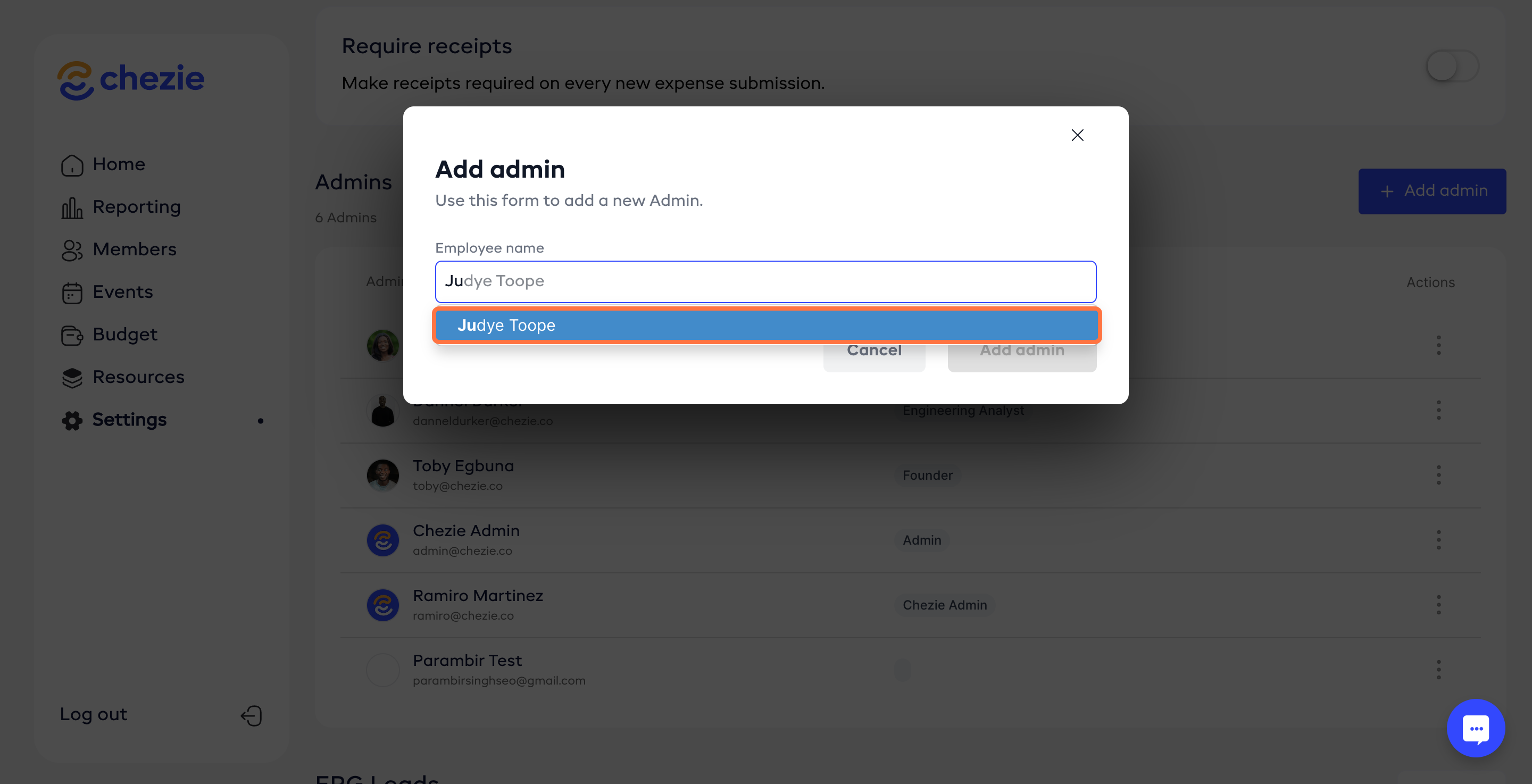
Task: Open the Resources stack icon
Action: (x=72, y=378)
